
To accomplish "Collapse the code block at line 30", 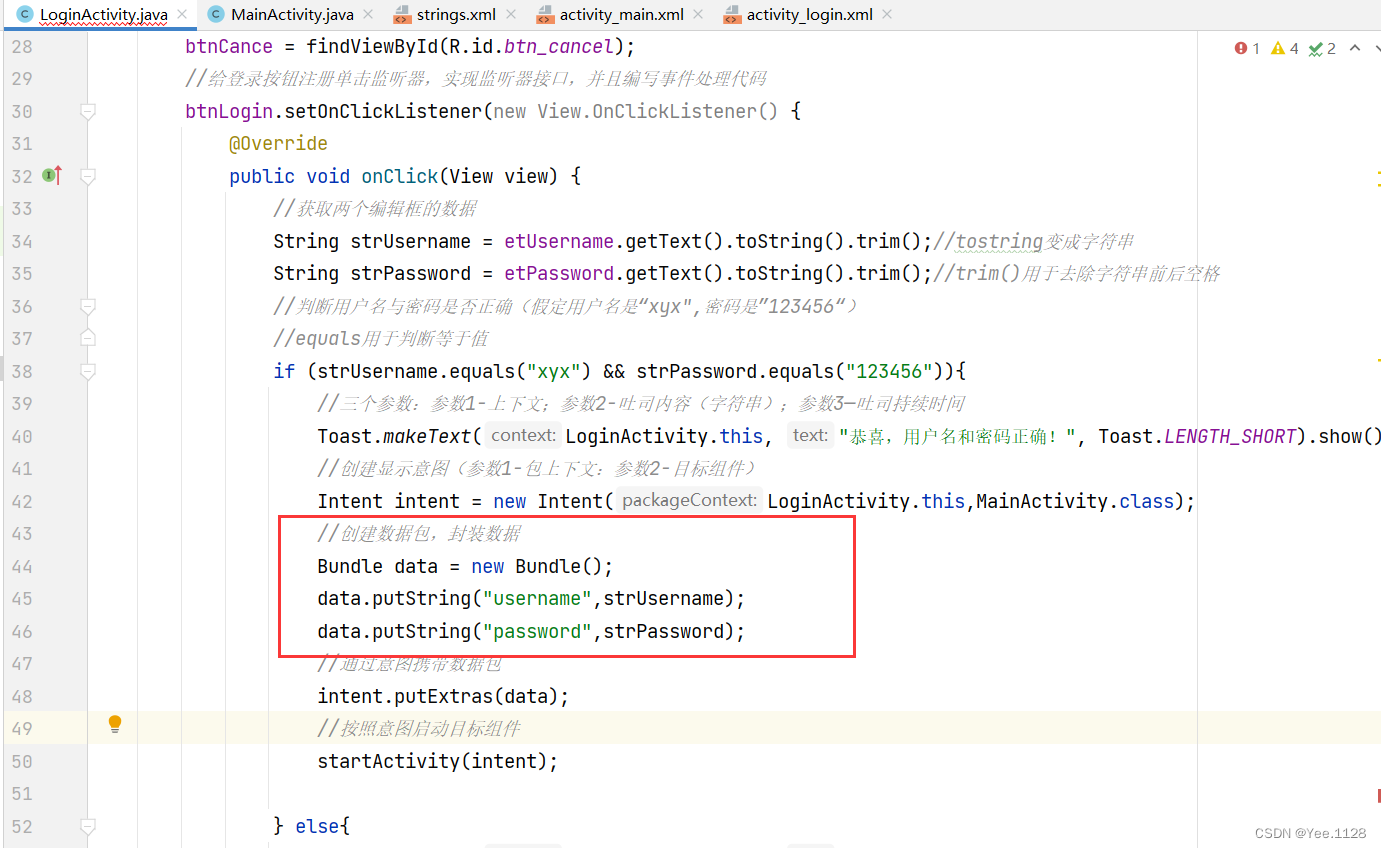I will pos(88,111).
